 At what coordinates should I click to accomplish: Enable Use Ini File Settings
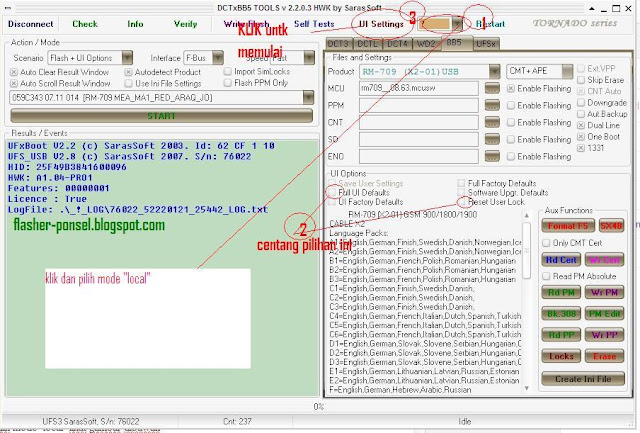[x=129, y=83]
